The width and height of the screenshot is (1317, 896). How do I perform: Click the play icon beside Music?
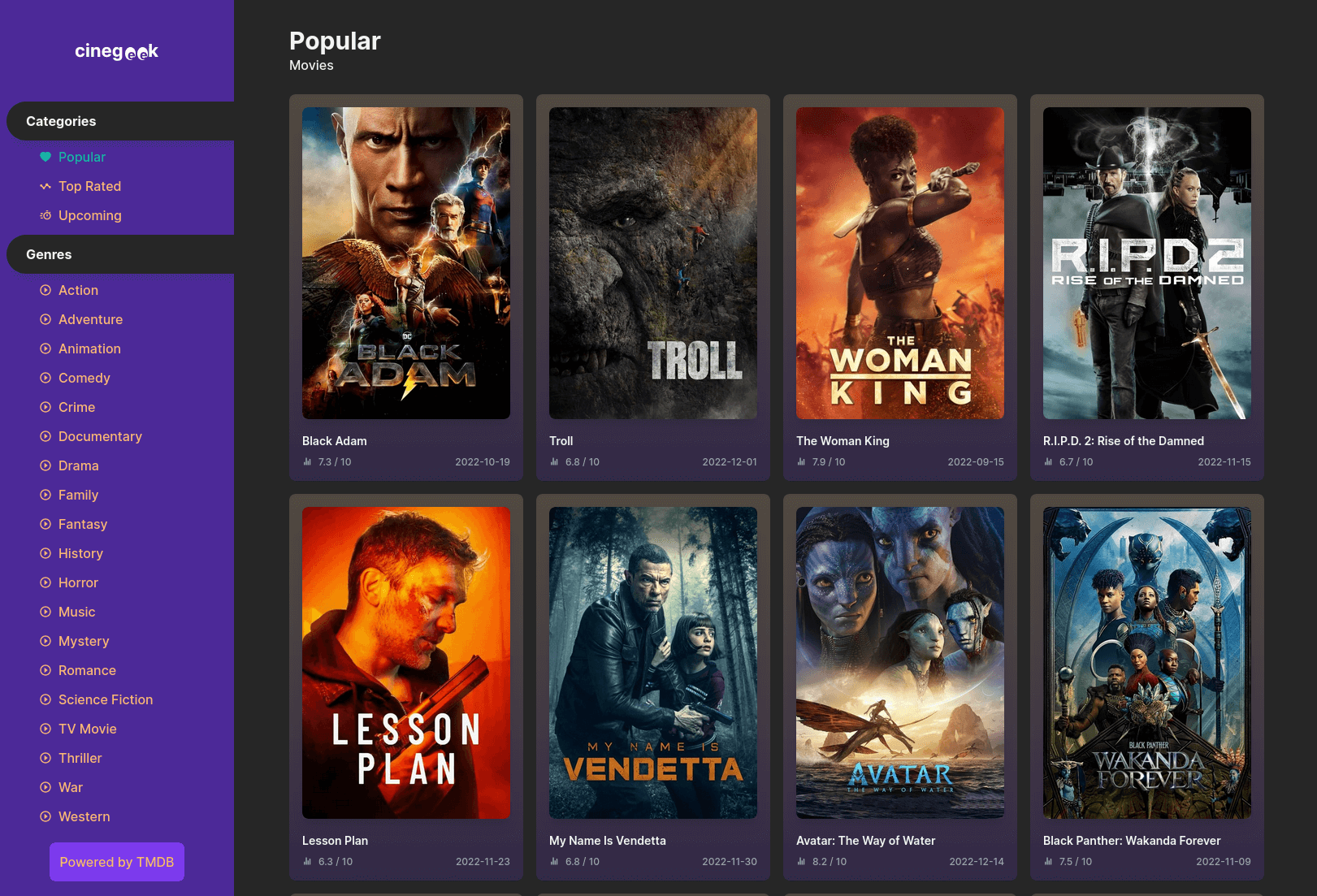[x=45, y=612]
